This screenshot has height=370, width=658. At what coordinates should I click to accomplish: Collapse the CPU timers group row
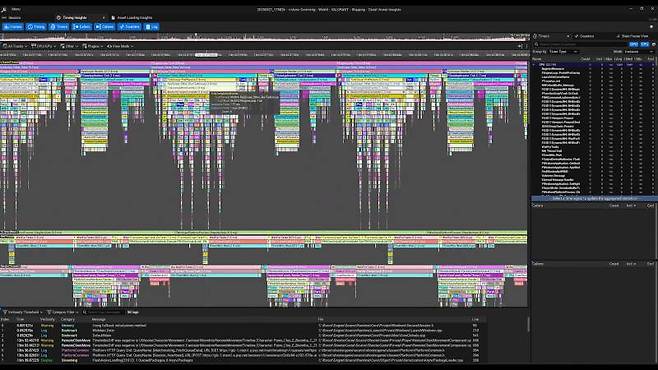point(534,65)
